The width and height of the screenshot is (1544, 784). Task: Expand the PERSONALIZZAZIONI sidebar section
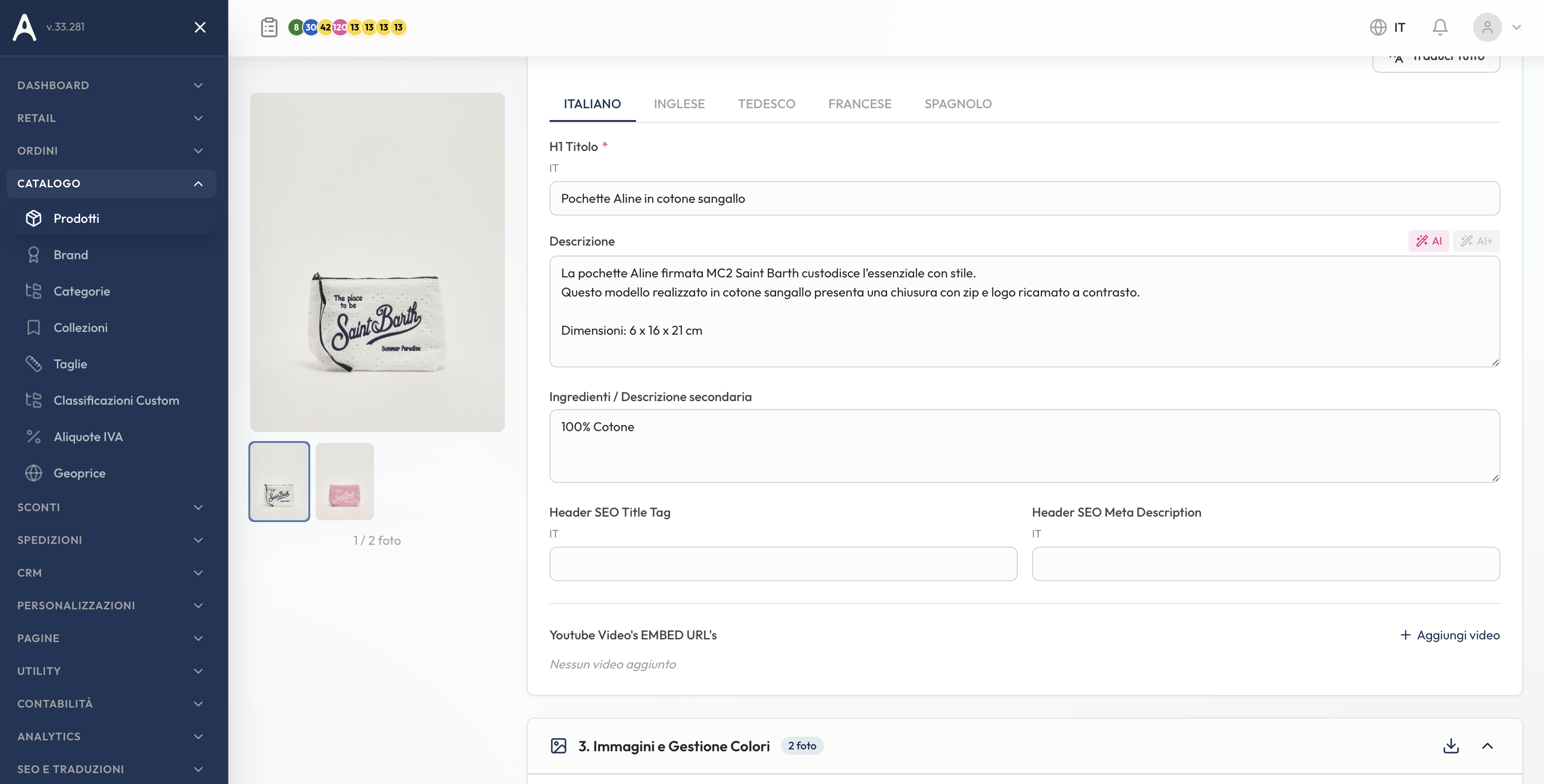[x=111, y=605]
